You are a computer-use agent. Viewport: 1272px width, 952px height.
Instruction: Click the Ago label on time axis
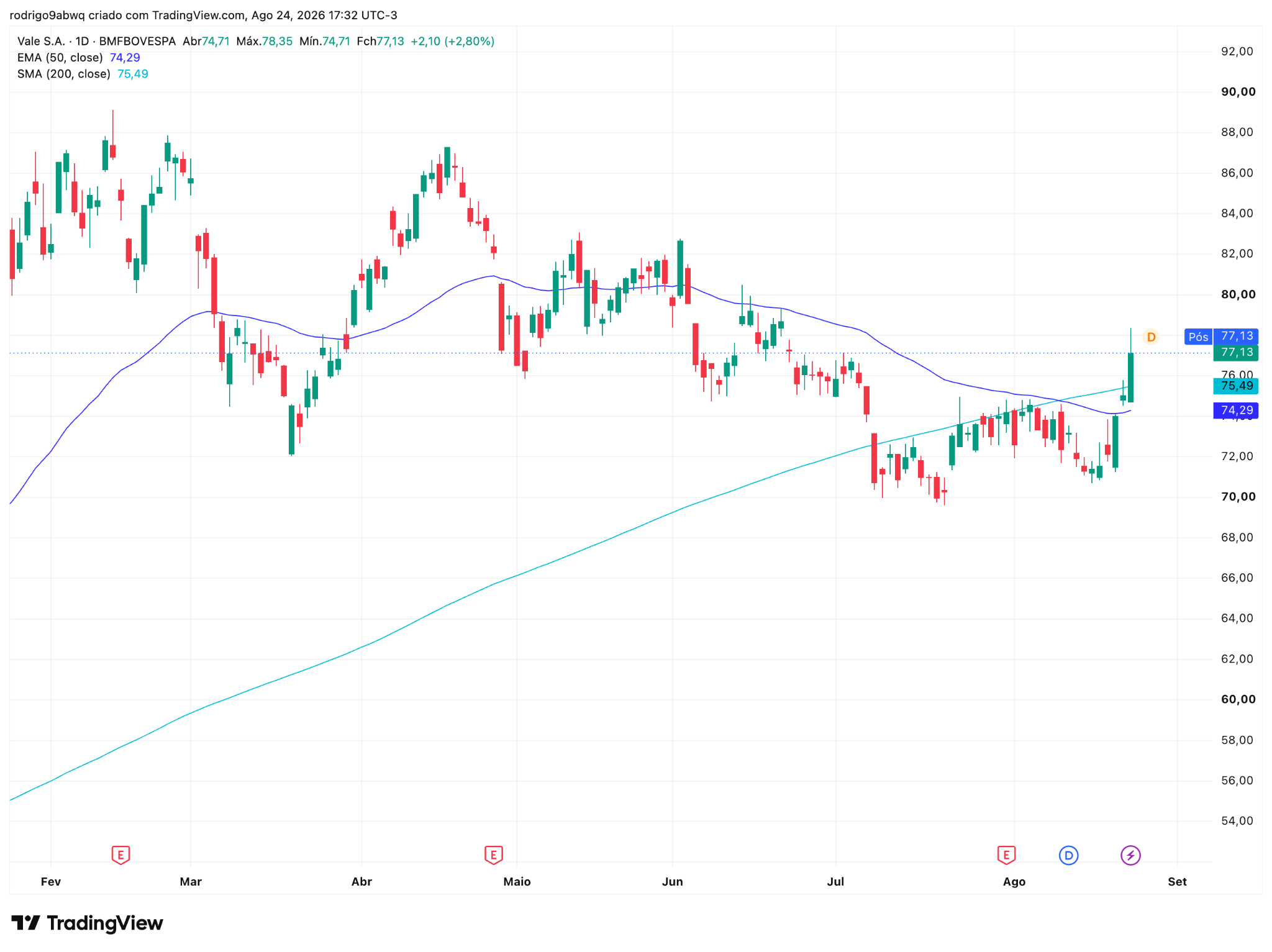pyautogui.click(x=1014, y=881)
